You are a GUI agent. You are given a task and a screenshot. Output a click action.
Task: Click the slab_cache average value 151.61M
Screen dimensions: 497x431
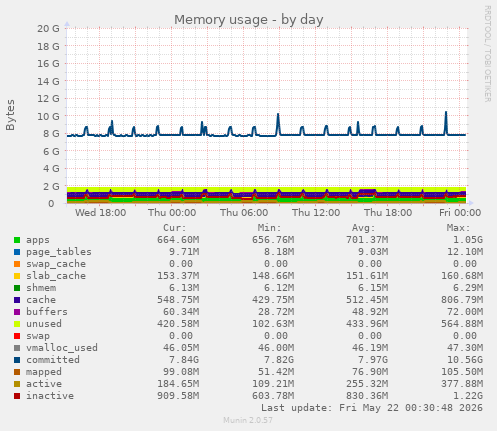367,276
